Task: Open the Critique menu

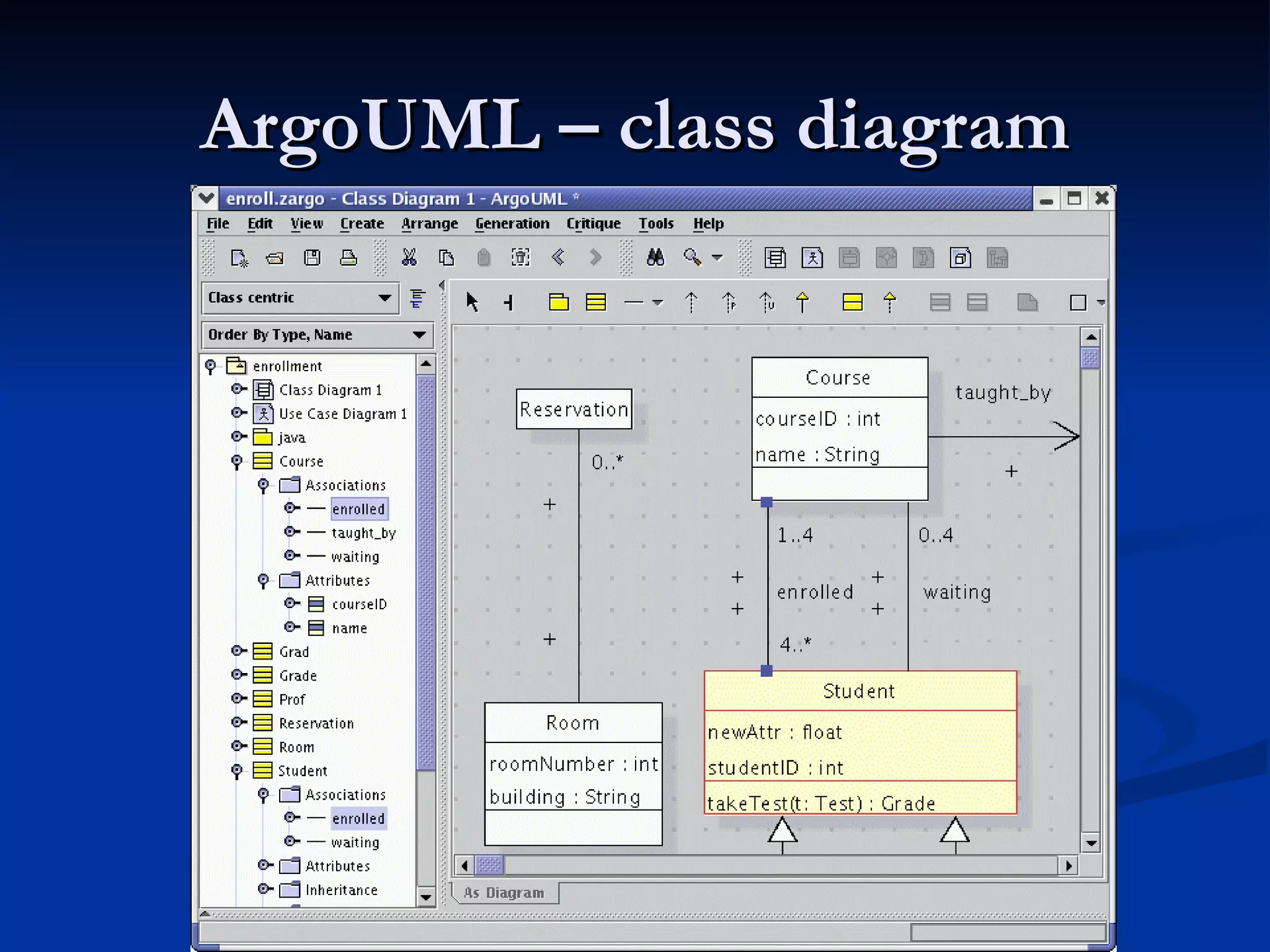Action: 593,224
